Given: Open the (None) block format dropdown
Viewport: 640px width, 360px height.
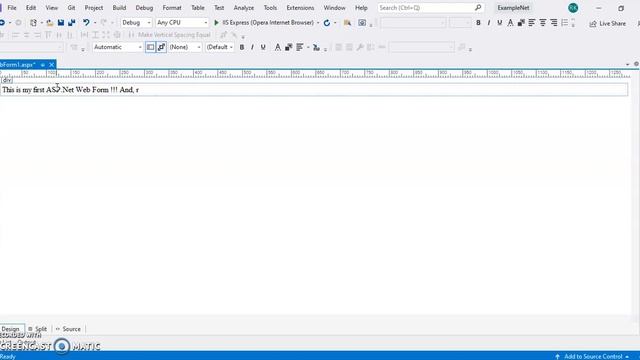Looking at the screenshot, I should pos(185,47).
